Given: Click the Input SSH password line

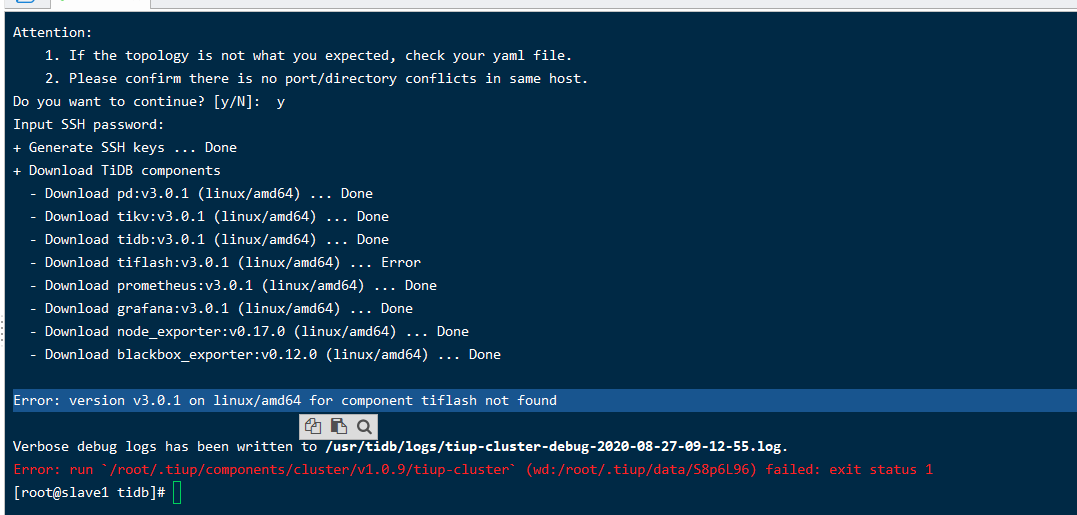Looking at the screenshot, I should (89, 124).
